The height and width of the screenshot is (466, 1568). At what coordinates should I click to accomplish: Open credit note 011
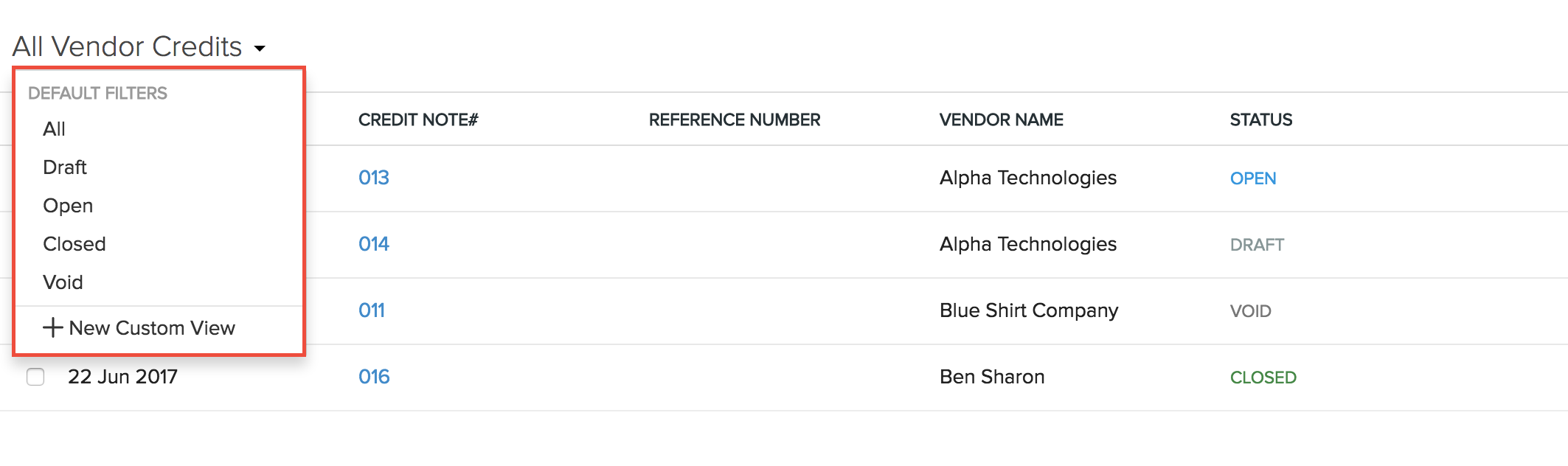(x=372, y=310)
